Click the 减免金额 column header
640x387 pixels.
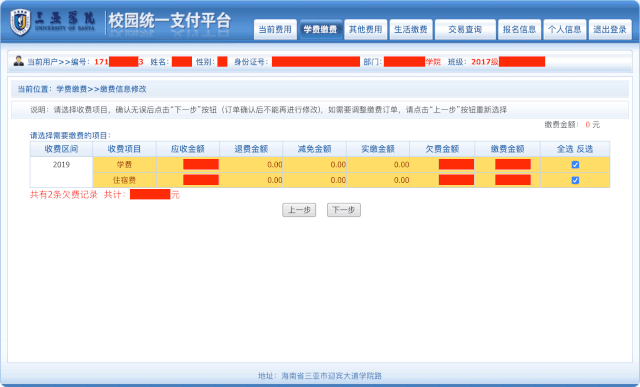314,149
